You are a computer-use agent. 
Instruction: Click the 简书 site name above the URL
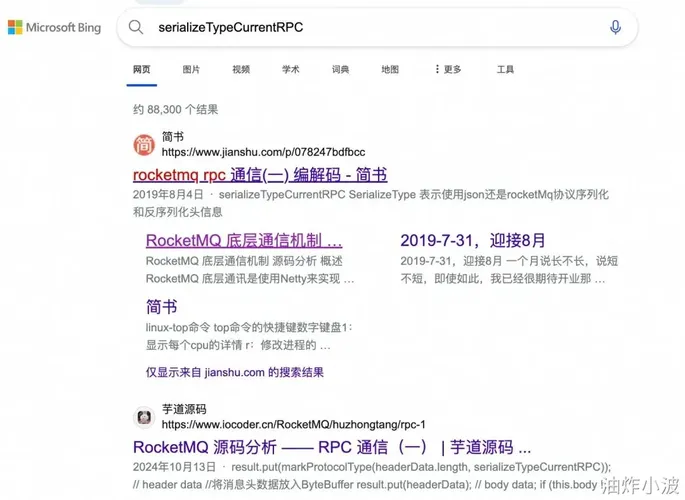[173, 137]
